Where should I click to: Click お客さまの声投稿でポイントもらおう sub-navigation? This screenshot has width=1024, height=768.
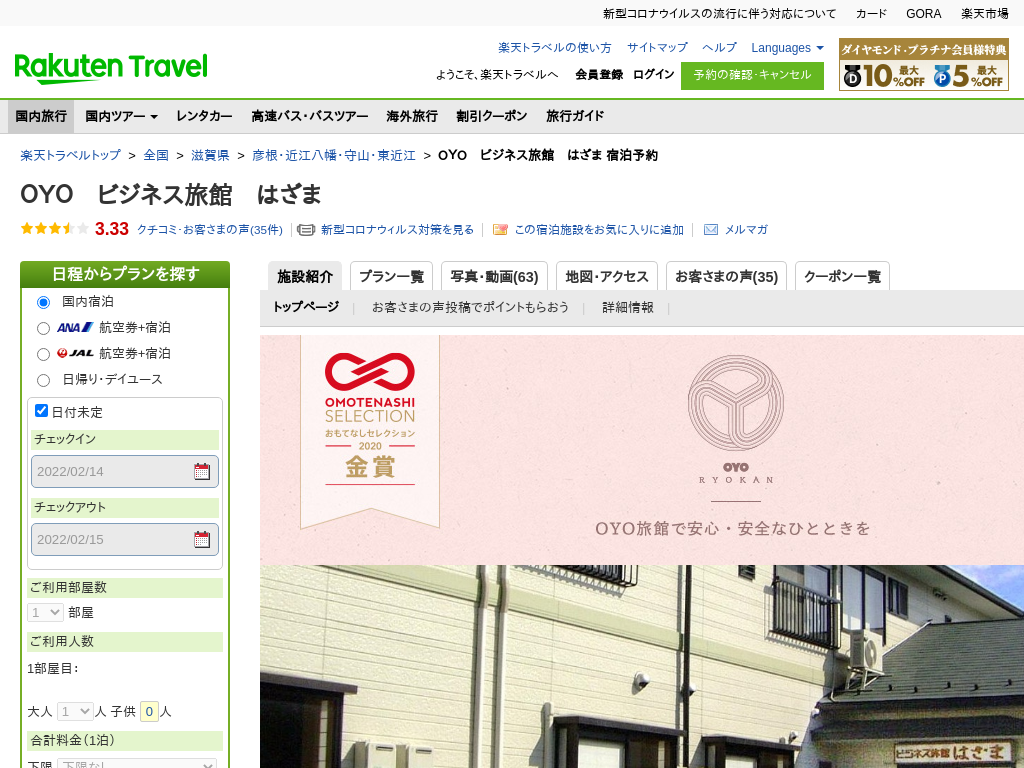pos(470,307)
